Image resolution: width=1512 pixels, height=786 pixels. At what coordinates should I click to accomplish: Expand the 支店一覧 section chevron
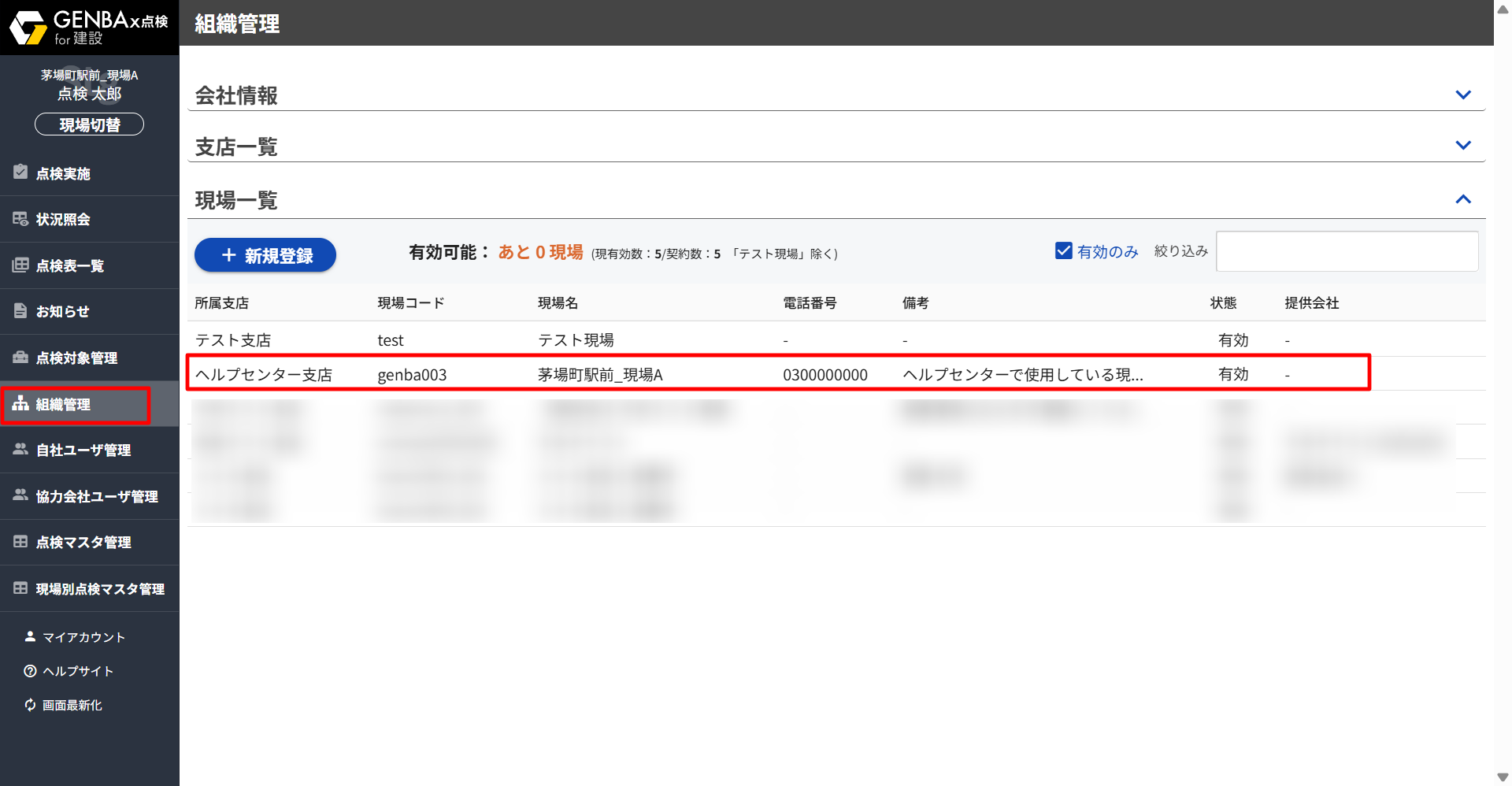(1462, 146)
